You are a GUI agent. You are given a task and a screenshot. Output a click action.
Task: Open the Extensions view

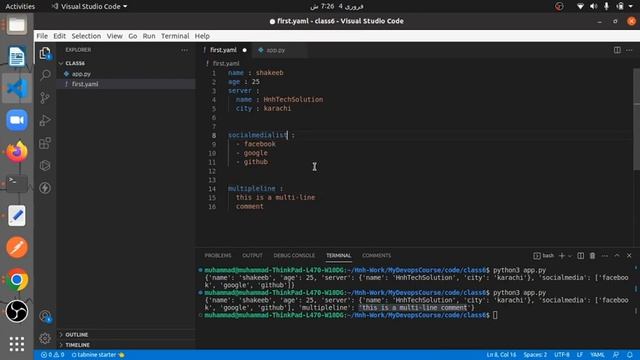click(x=45, y=143)
